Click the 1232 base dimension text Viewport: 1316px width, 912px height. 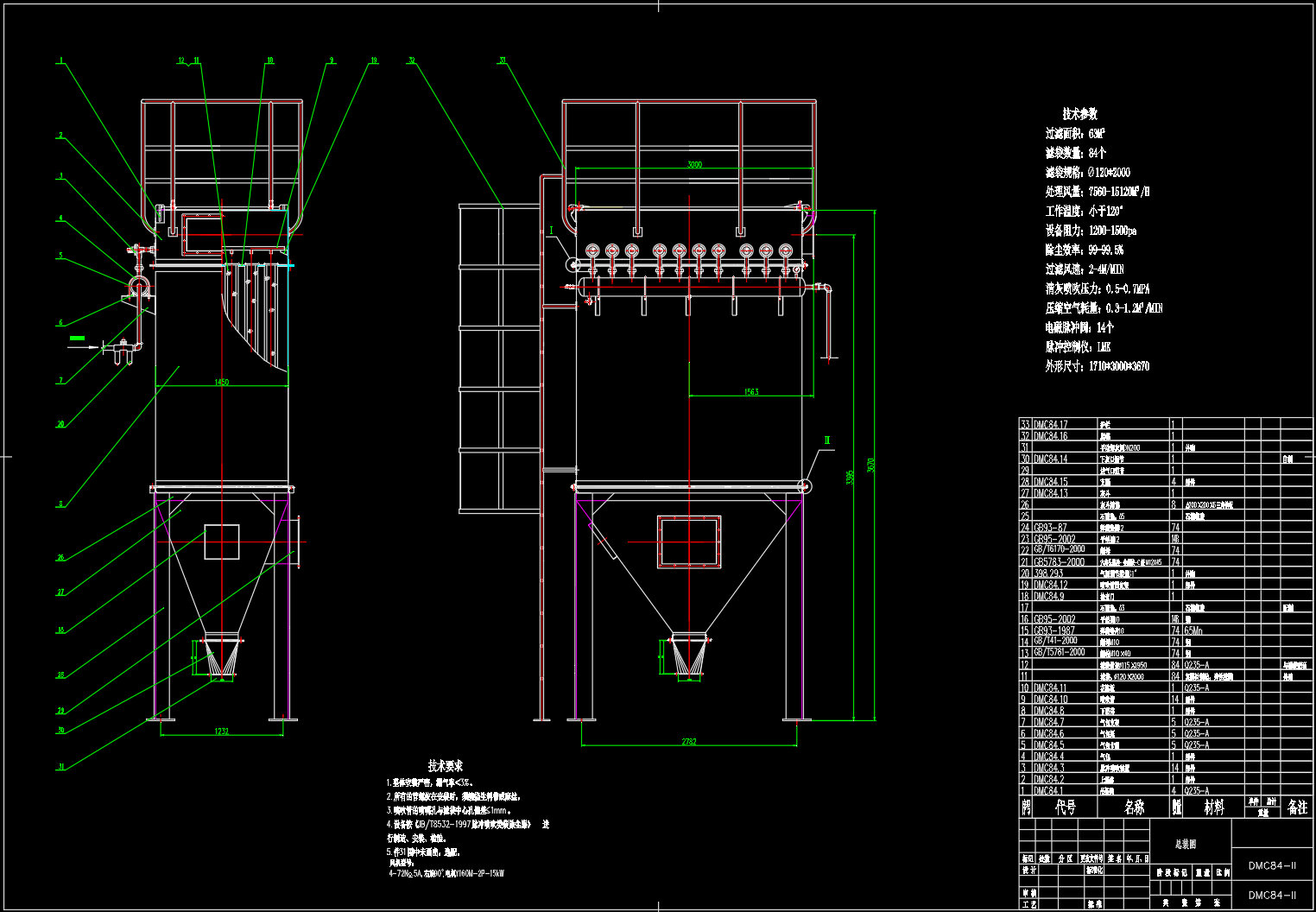pyautogui.click(x=222, y=731)
